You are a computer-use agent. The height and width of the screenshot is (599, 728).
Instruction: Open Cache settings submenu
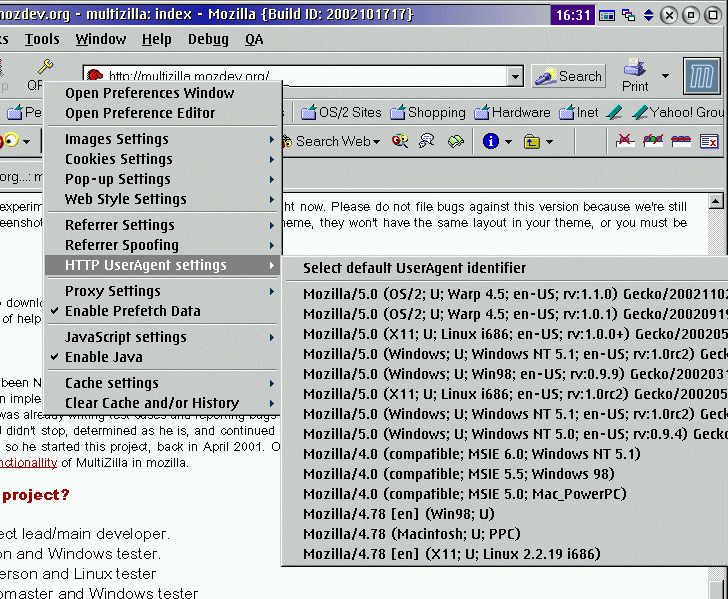[163, 383]
